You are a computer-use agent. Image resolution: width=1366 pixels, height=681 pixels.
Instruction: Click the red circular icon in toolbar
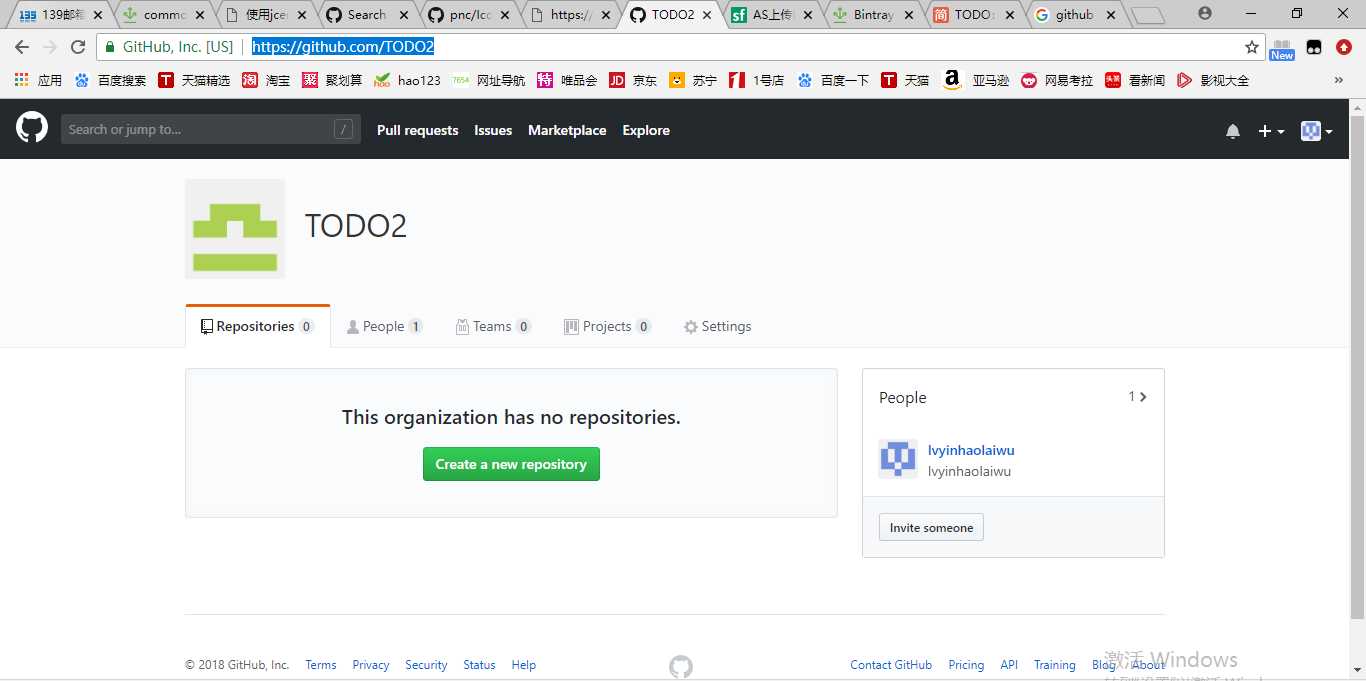1344,47
